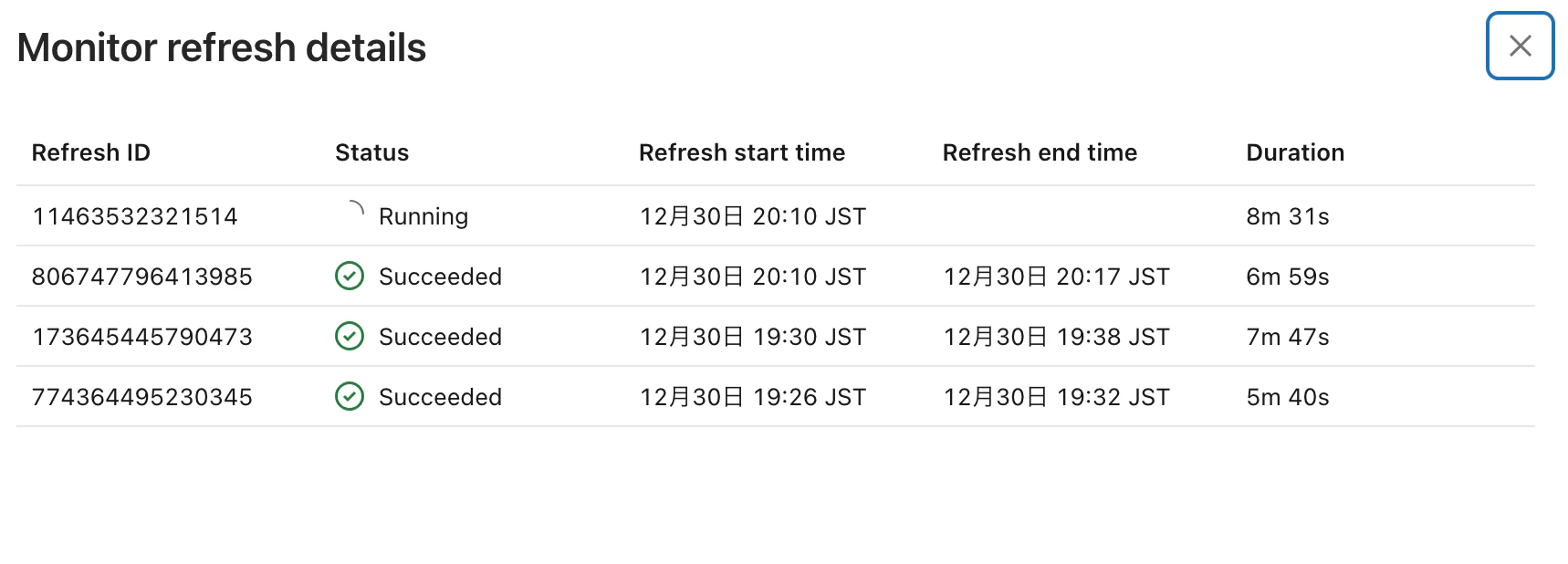Click success checkmark for refresh 173645445790473

tap(350, 336)
